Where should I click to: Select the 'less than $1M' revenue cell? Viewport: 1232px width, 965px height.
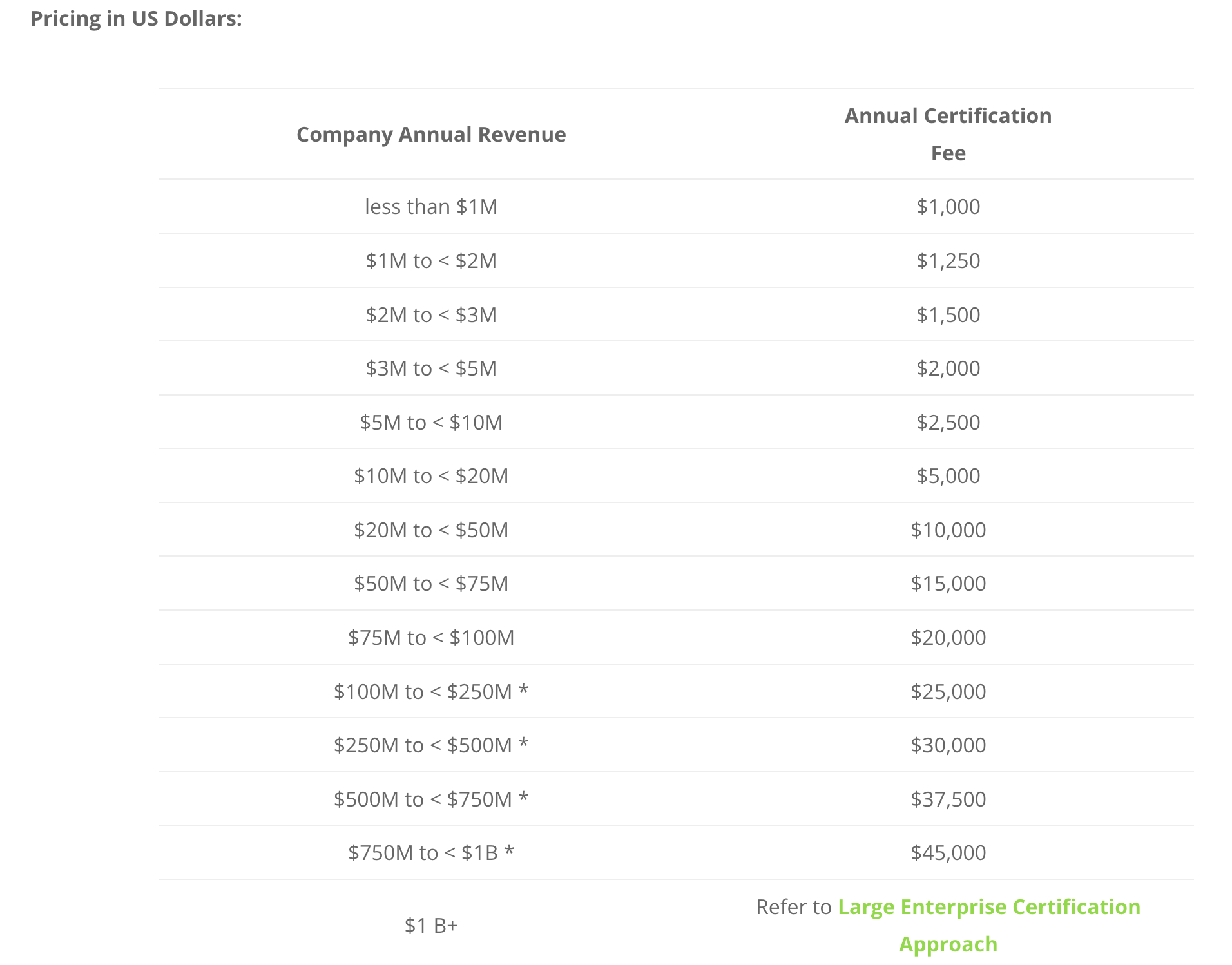pos(431,207)
